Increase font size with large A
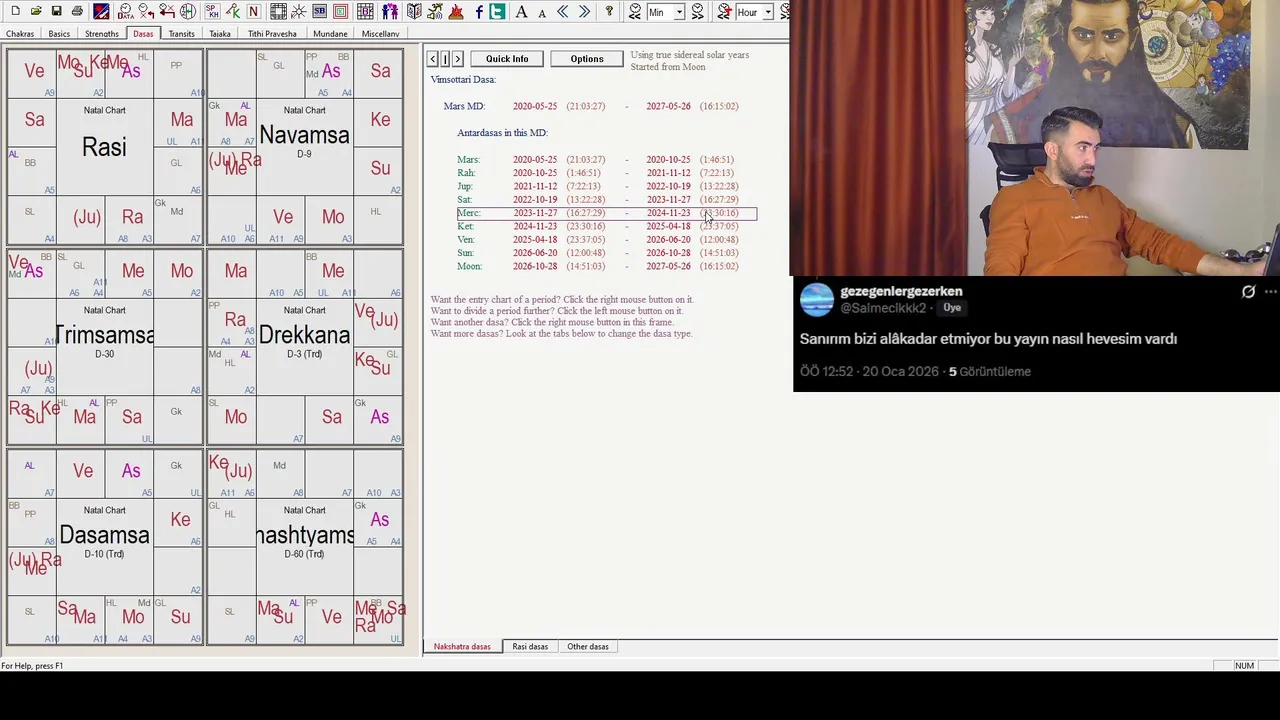The image size is (1280, 720). [x=521, y=11]
